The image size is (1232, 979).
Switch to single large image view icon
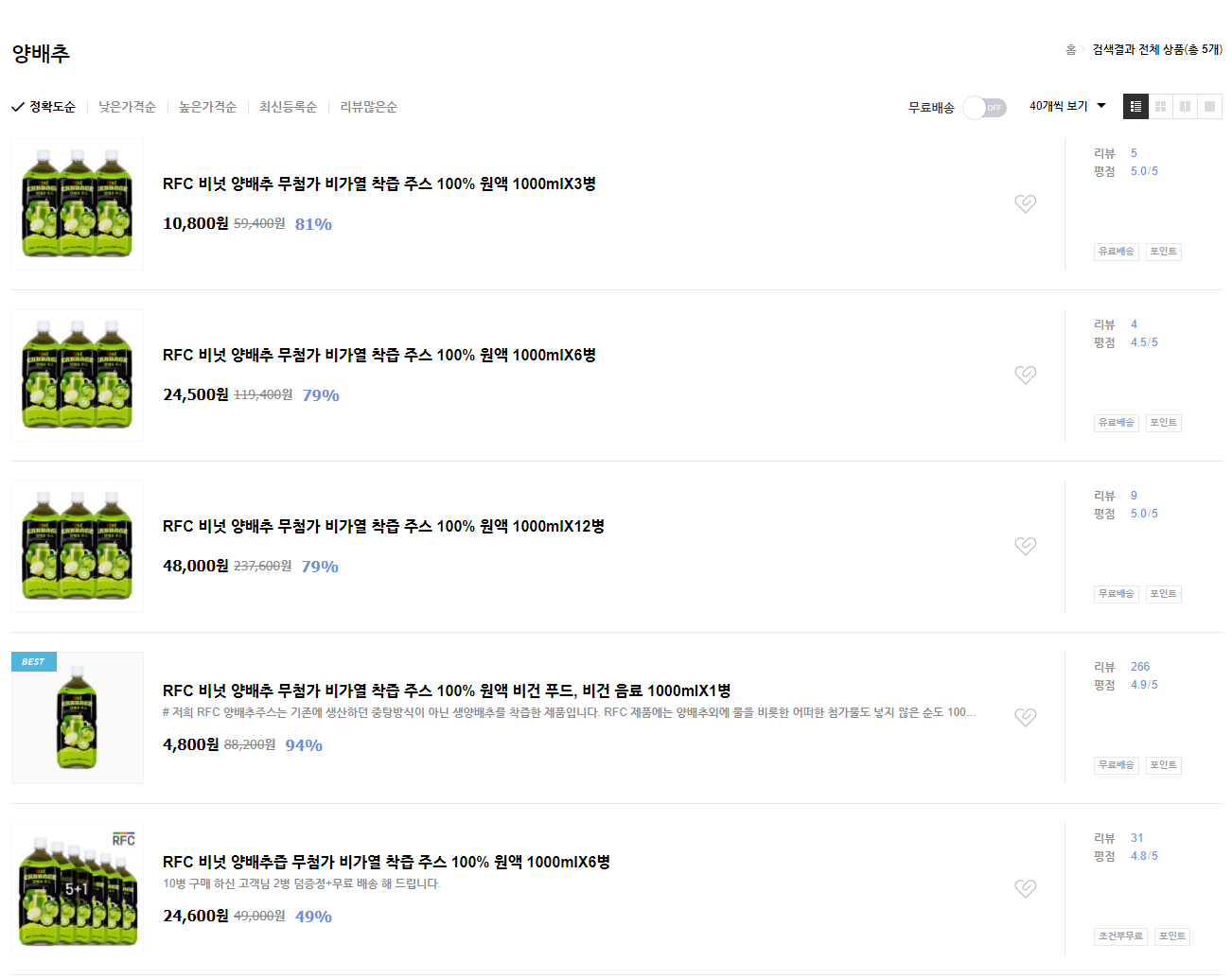(x=1209, y=107)
